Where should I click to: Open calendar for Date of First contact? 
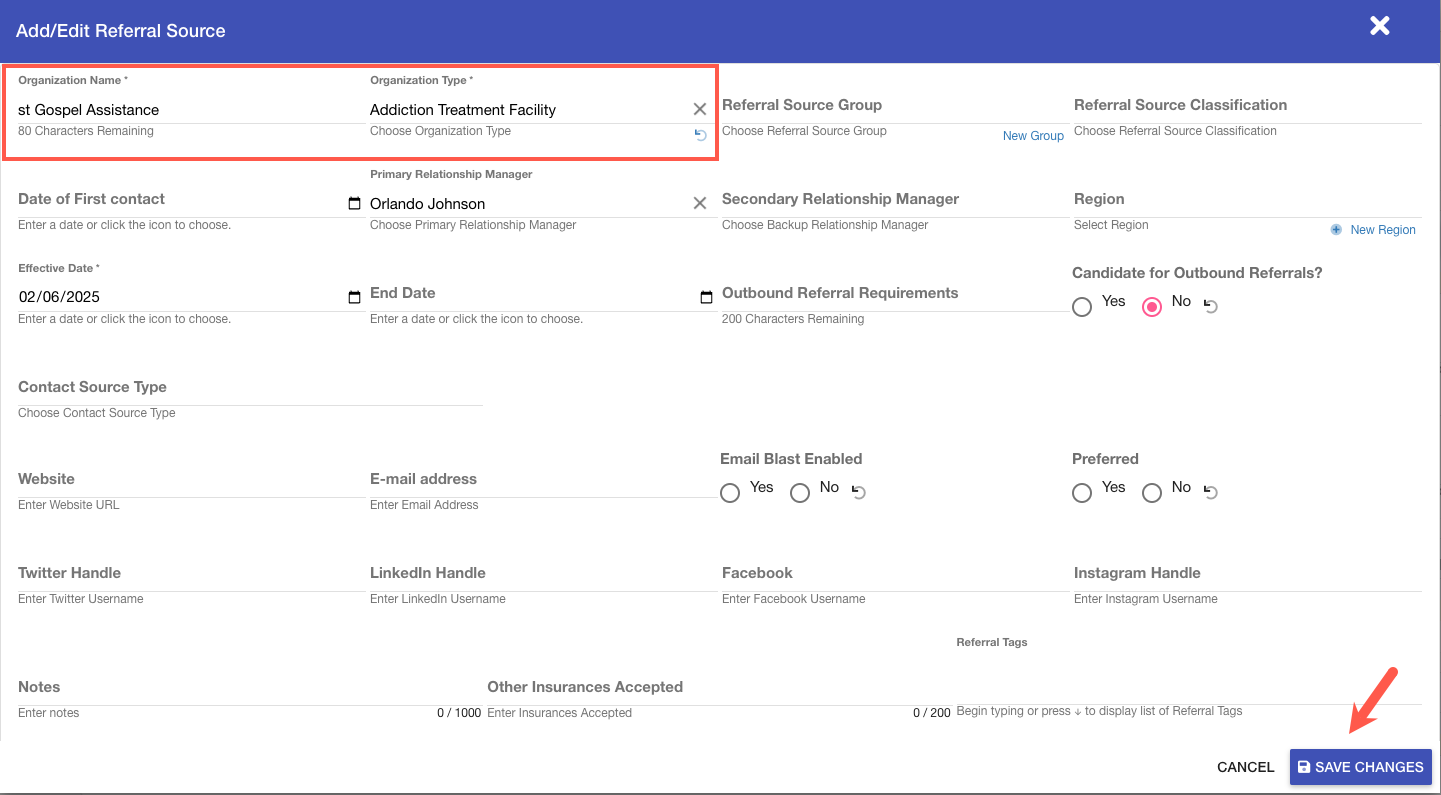tap(354, 204)
